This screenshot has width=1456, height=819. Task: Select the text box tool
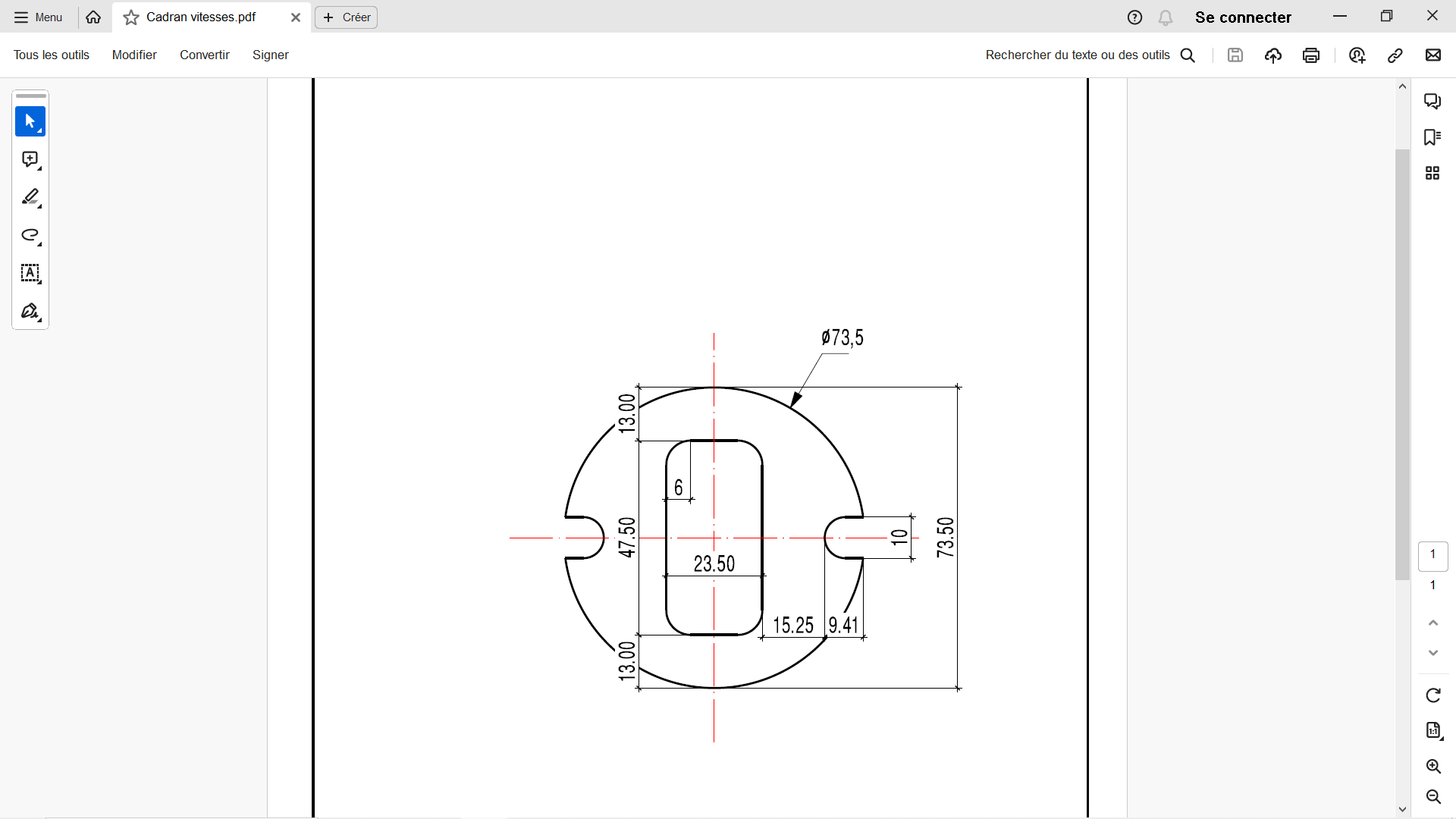point(30,273)
